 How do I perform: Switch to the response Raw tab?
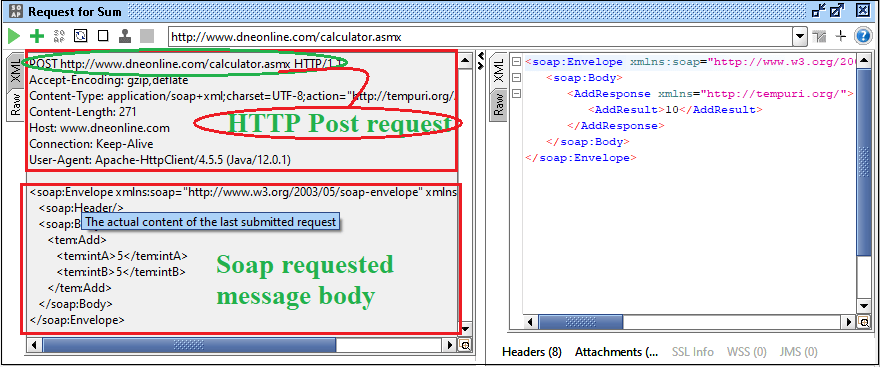tap(498, 105)
